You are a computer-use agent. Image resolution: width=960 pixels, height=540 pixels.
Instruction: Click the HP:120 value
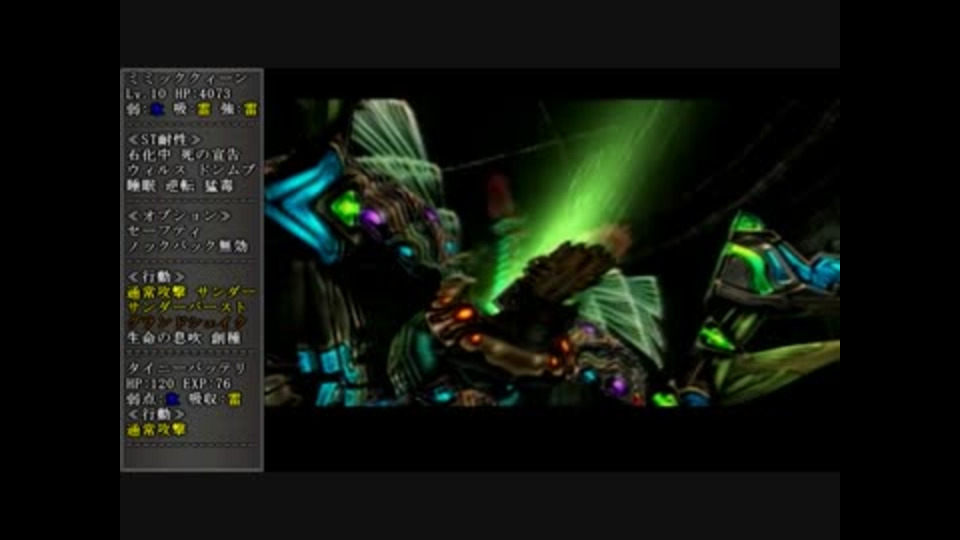(x=150, y=383)
